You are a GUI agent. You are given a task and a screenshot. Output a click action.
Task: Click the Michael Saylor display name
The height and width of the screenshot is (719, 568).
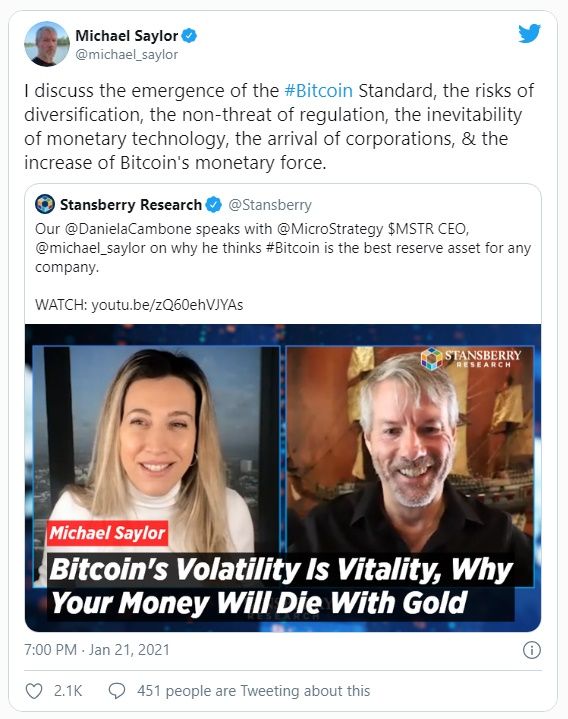pos(127,36)
